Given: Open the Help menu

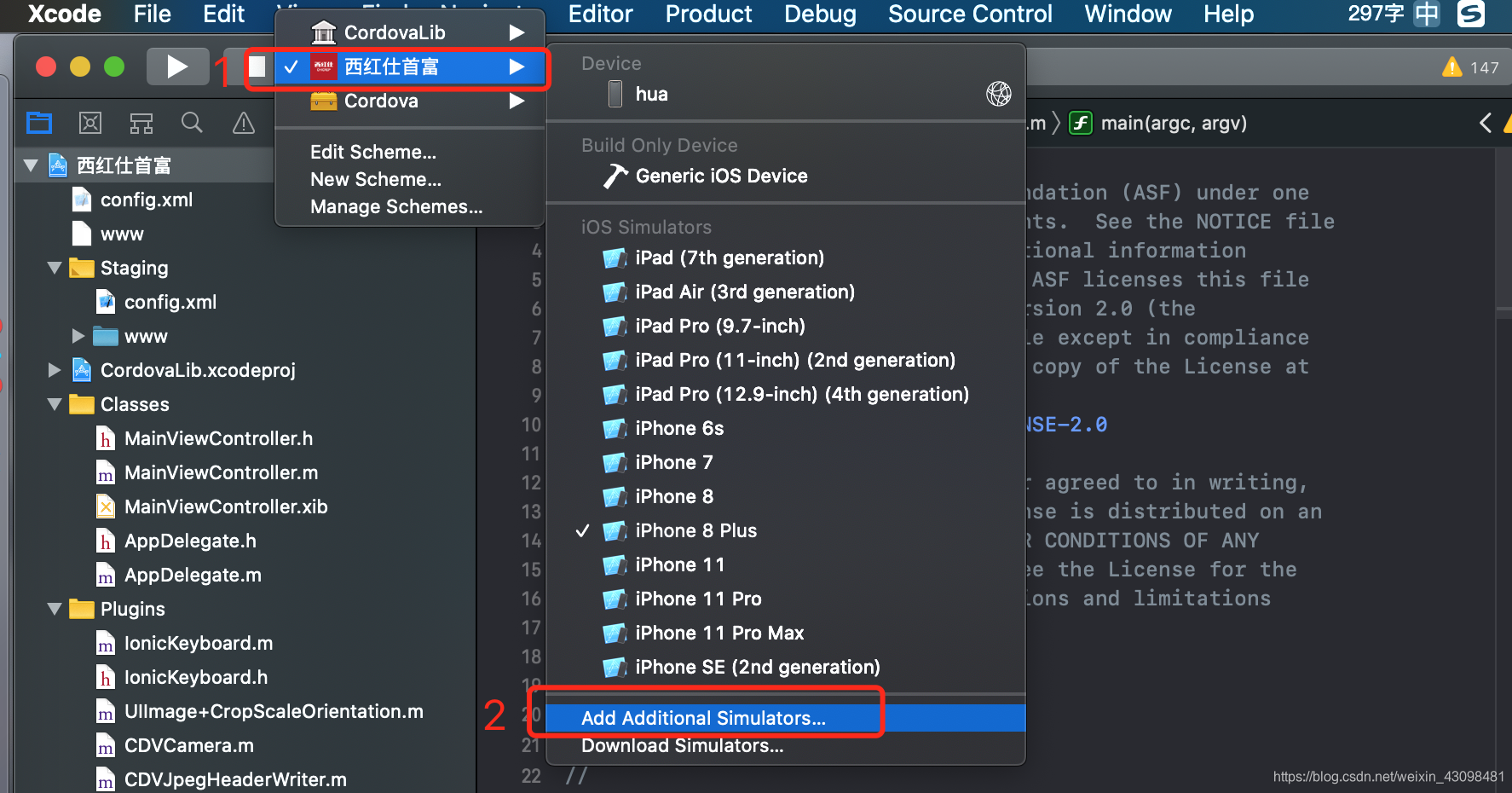Looking at the screenshot, I should click(x=1228, y=14).
